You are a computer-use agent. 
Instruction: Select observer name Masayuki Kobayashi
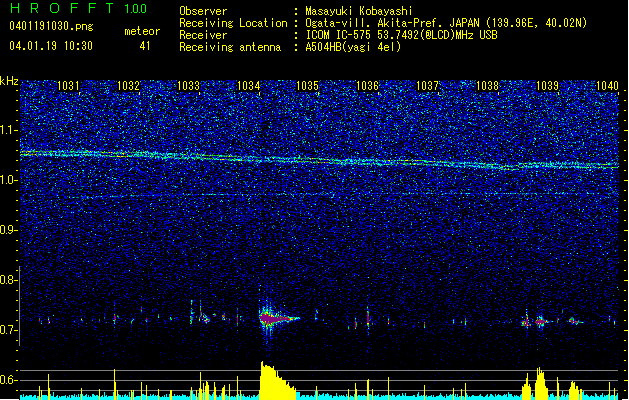[359, 11]
